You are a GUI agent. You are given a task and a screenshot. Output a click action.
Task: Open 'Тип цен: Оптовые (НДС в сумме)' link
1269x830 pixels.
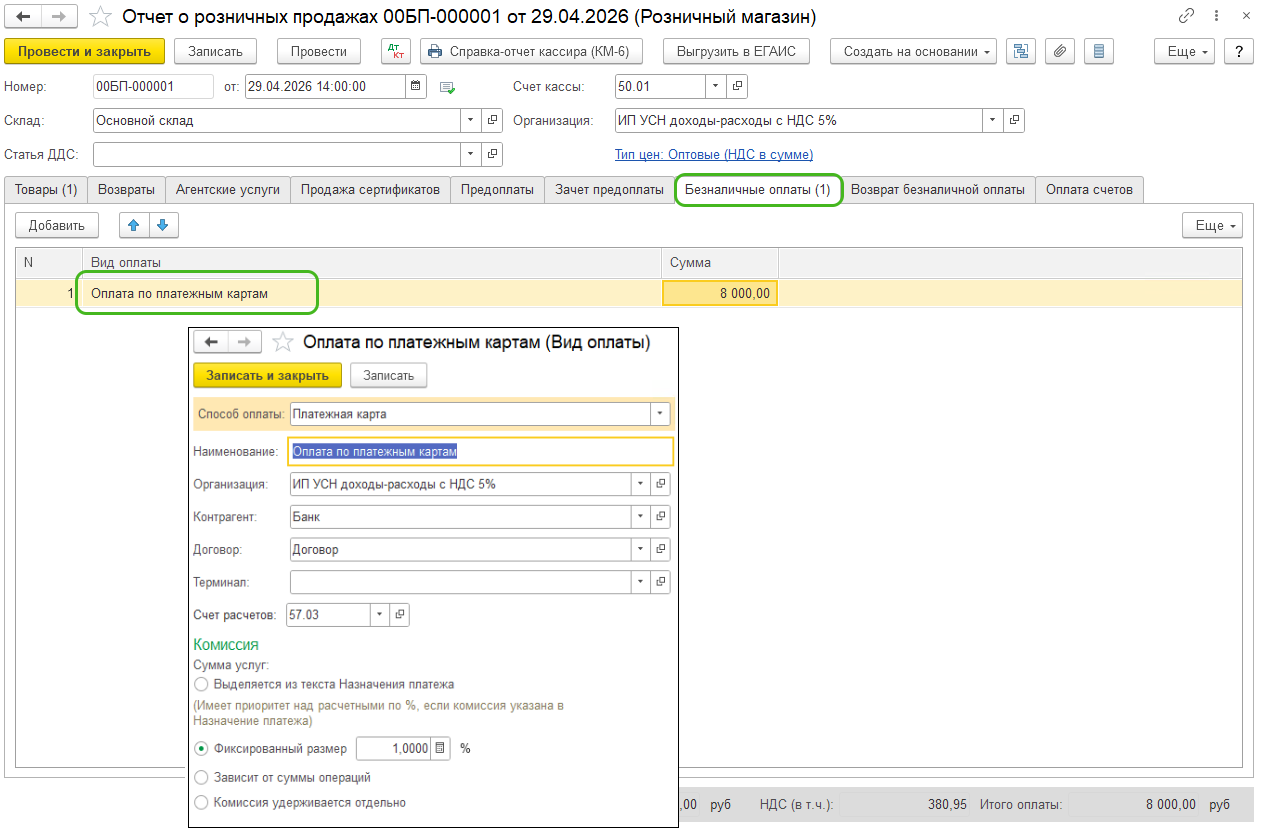pyautogui.click(x=713, y=154)
